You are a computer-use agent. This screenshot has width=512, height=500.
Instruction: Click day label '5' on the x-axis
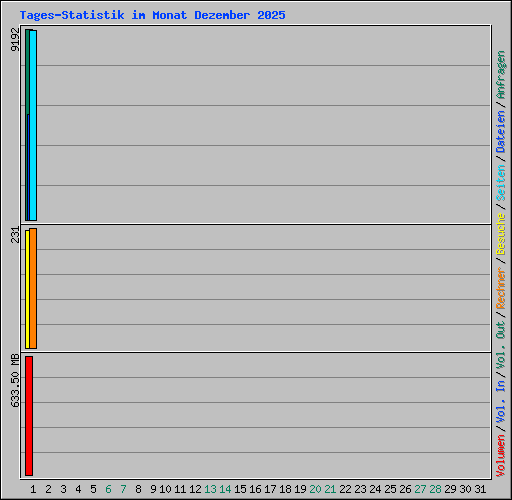coord(93,489)
